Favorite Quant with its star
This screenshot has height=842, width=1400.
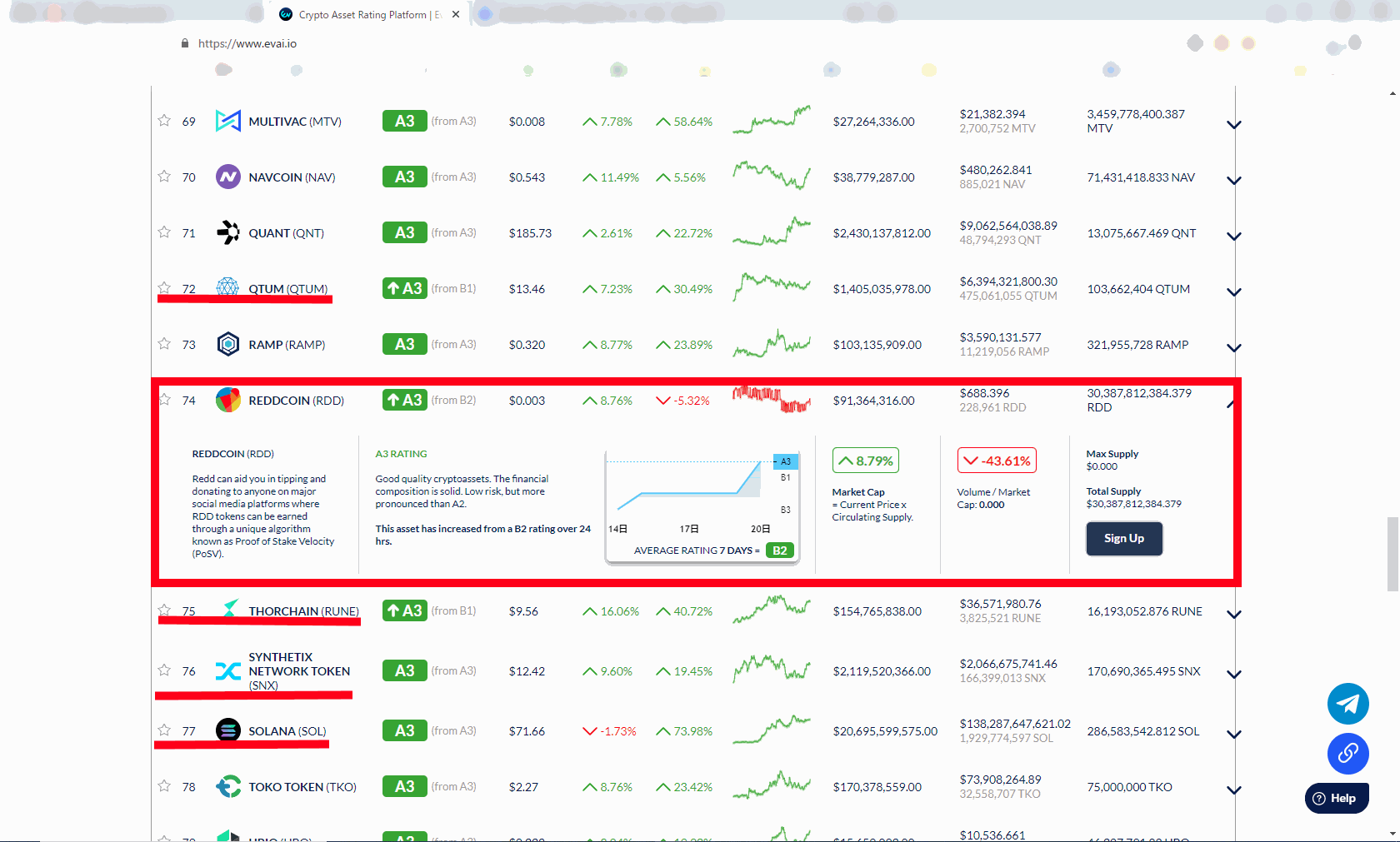pos(164,232)
